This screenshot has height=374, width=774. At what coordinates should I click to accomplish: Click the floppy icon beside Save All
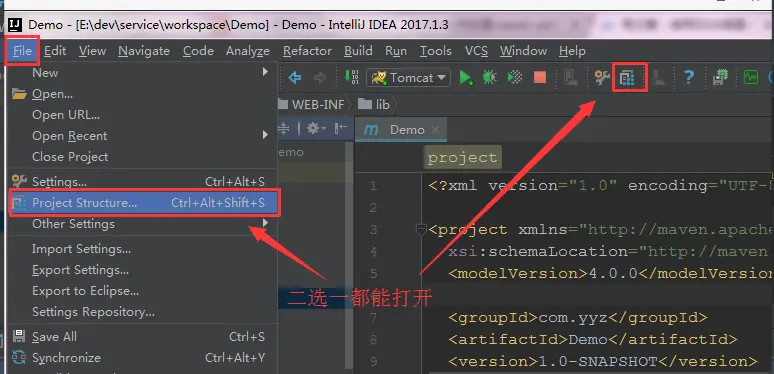tap(19, 337)
